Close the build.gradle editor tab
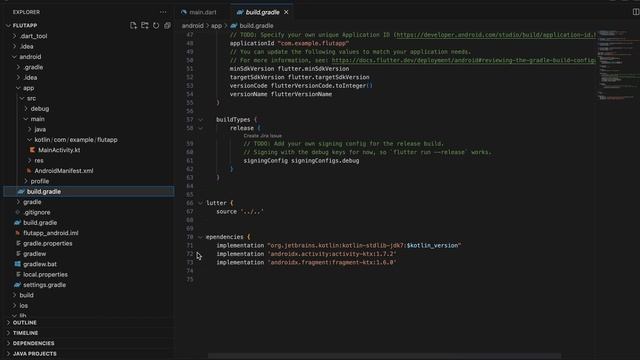The image size is (640, 360). pyautogui.click(x=286, y=12)
